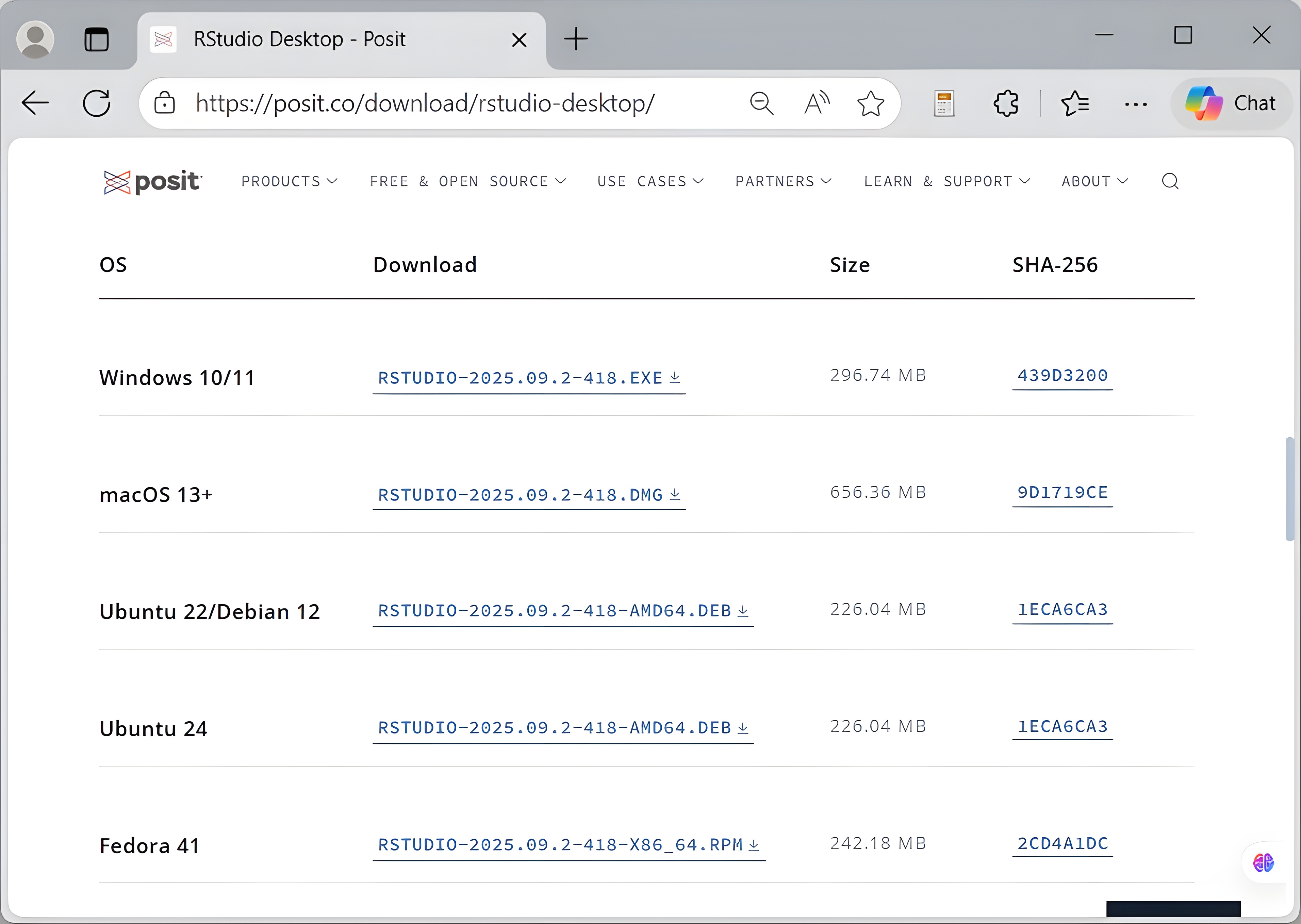
Task: Open the browser Extensions puzzle icon
Action: pos(1006,103)
